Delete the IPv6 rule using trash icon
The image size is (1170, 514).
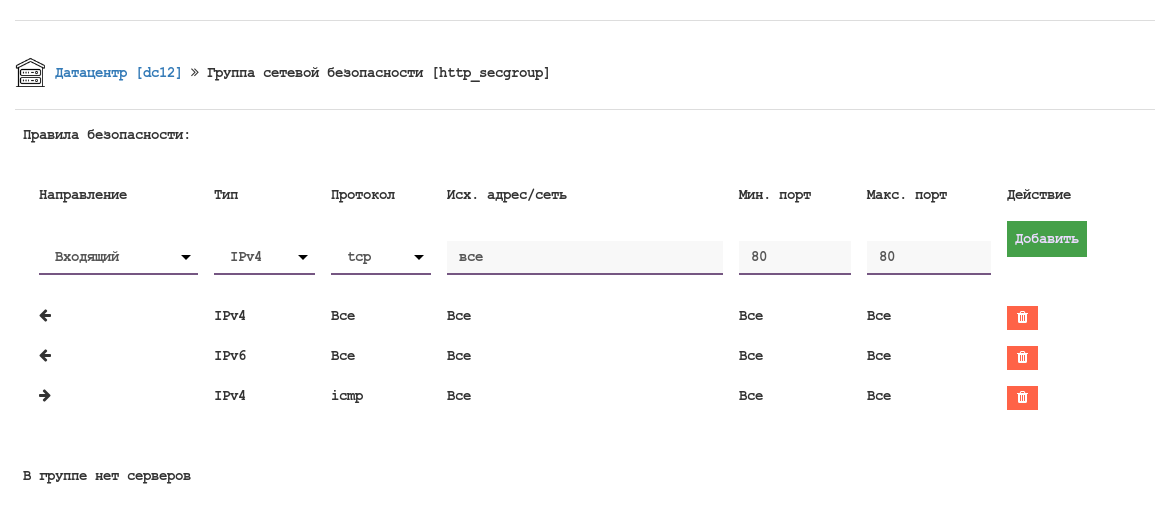click(1022, 358)
